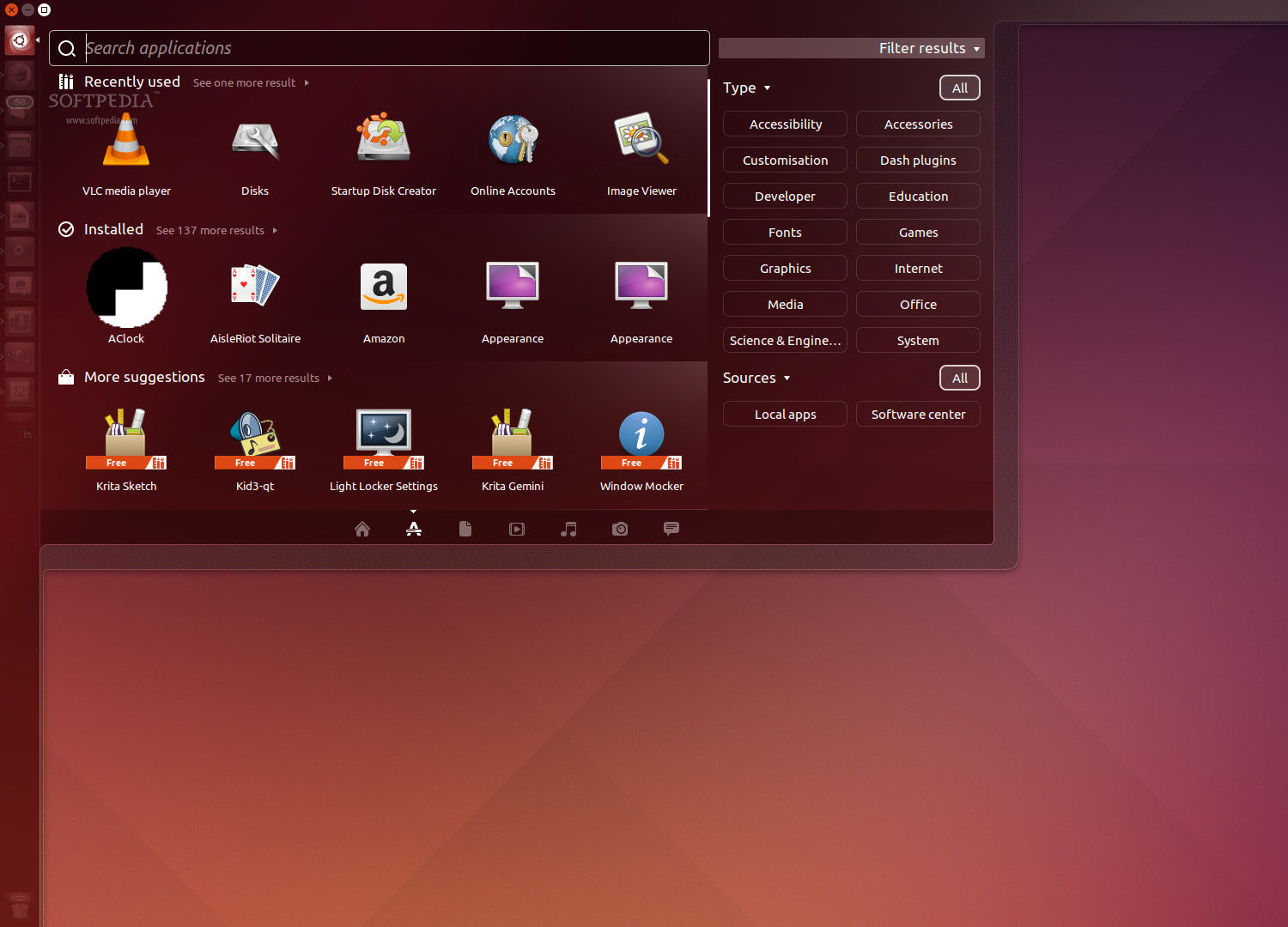Screen dimensions: 1288x927
Task: Filter results by Developer
Action: 785,196
